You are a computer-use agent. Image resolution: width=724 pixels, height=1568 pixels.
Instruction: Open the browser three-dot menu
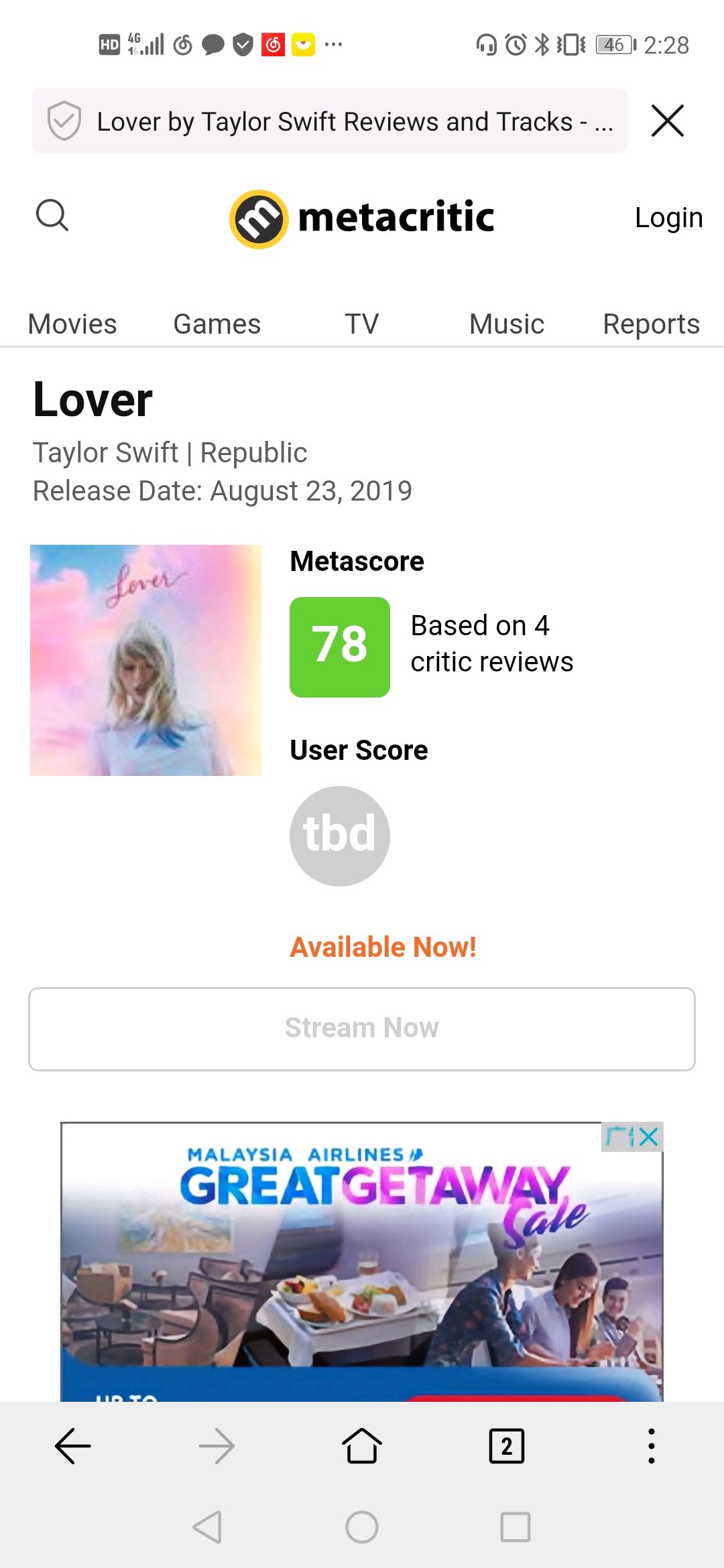tap(651, 1446)
